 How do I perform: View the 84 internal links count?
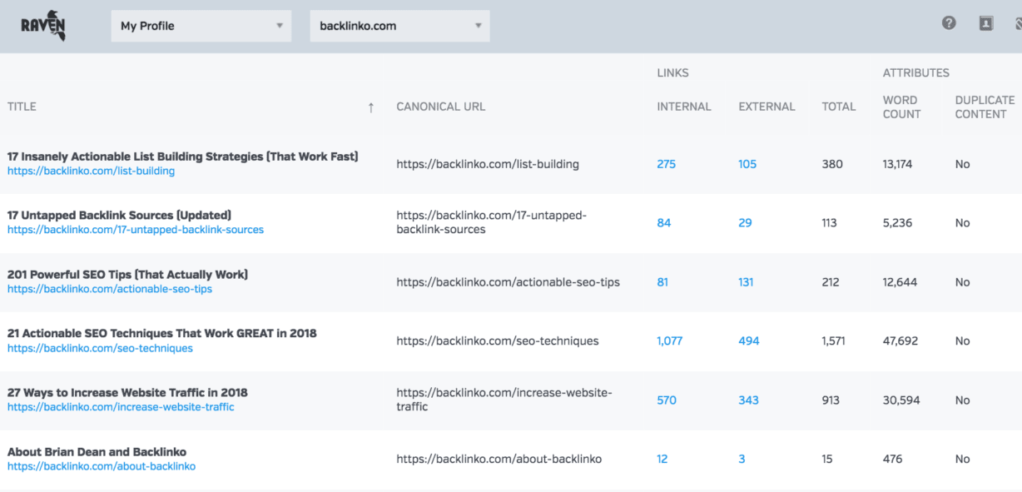(664, 223)
